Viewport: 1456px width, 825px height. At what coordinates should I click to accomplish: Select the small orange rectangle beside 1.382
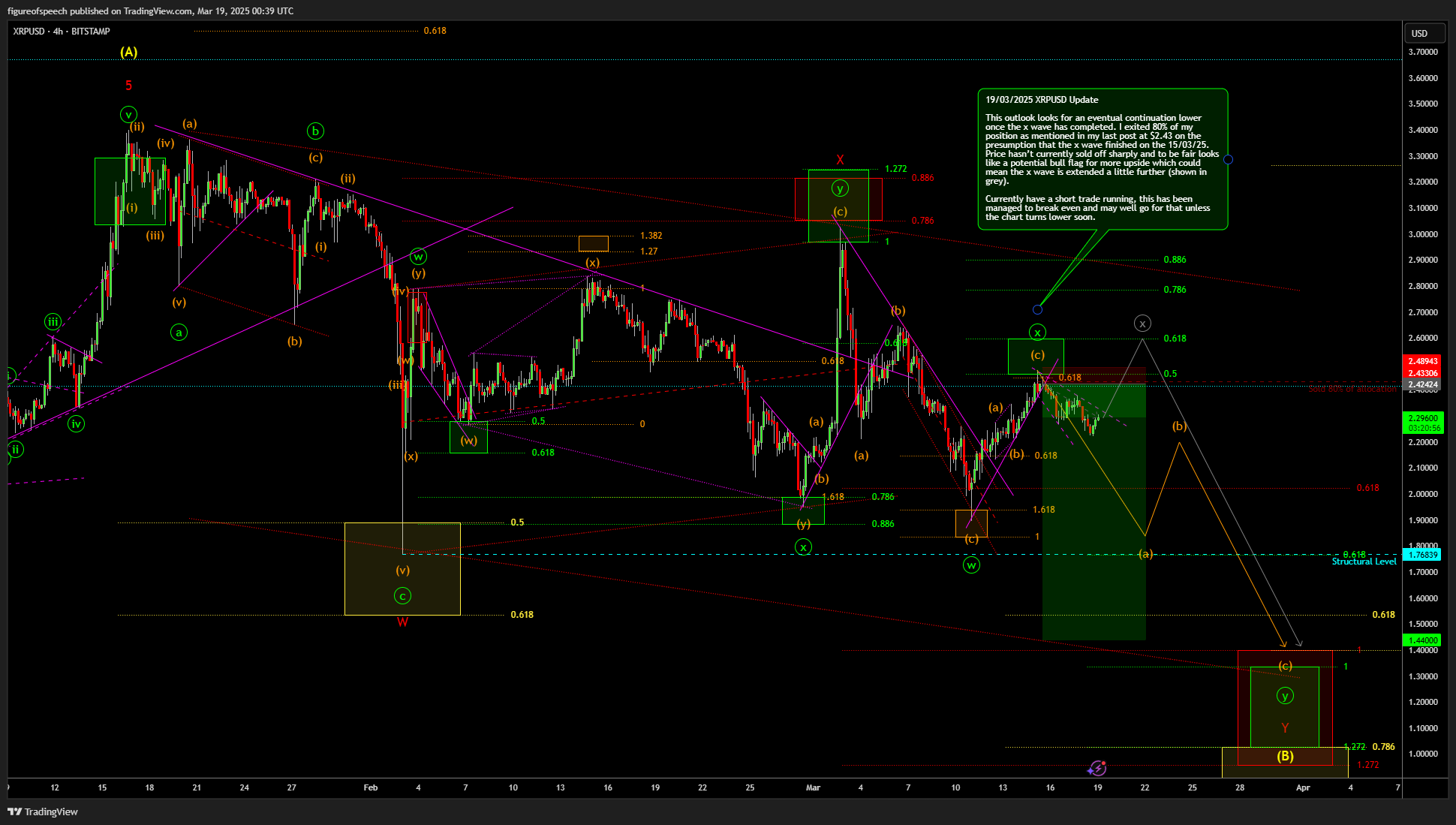pos(594,243)
